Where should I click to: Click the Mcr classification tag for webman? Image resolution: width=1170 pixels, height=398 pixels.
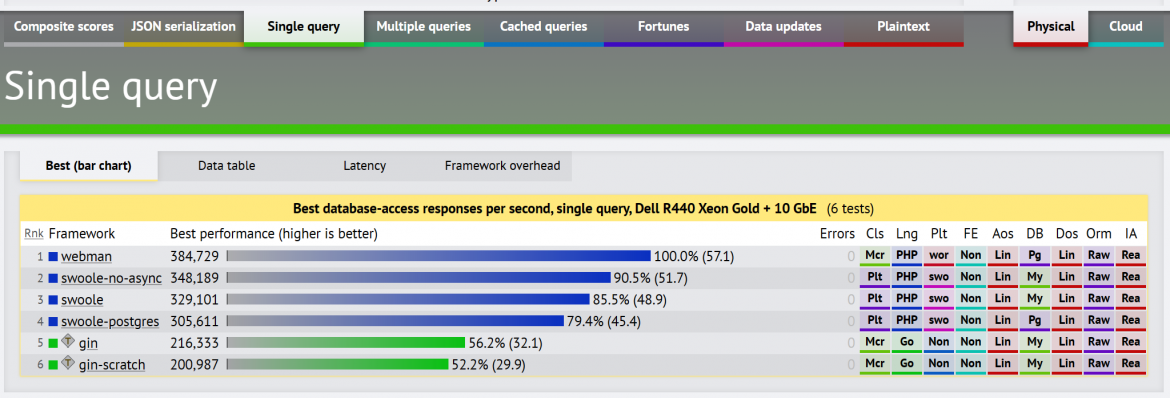875,255
